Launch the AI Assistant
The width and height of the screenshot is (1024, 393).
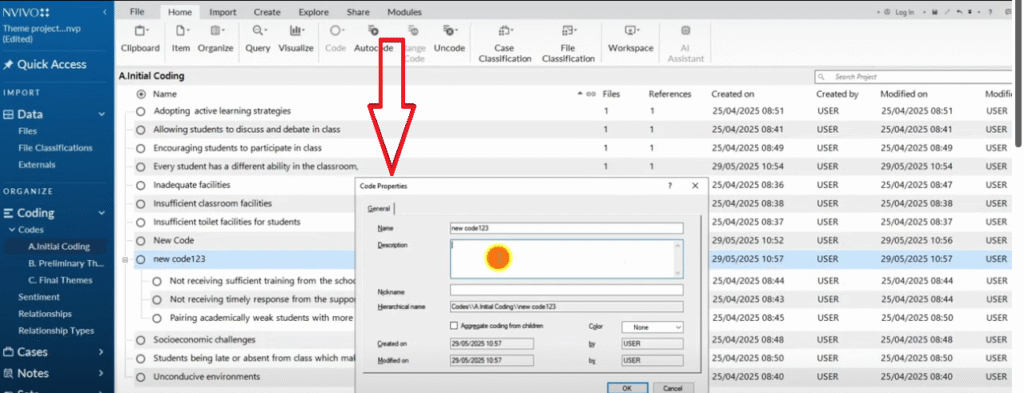coord(685,44)
